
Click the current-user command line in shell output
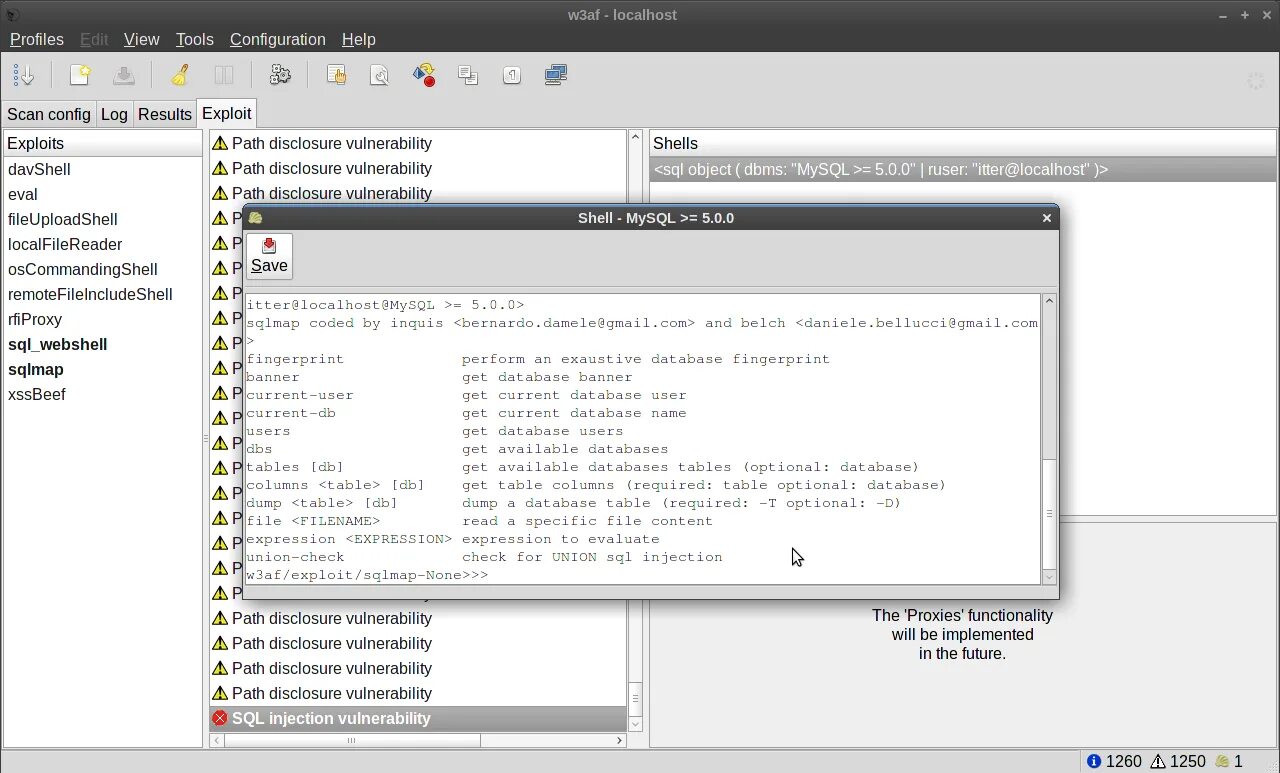pos(466,395)
